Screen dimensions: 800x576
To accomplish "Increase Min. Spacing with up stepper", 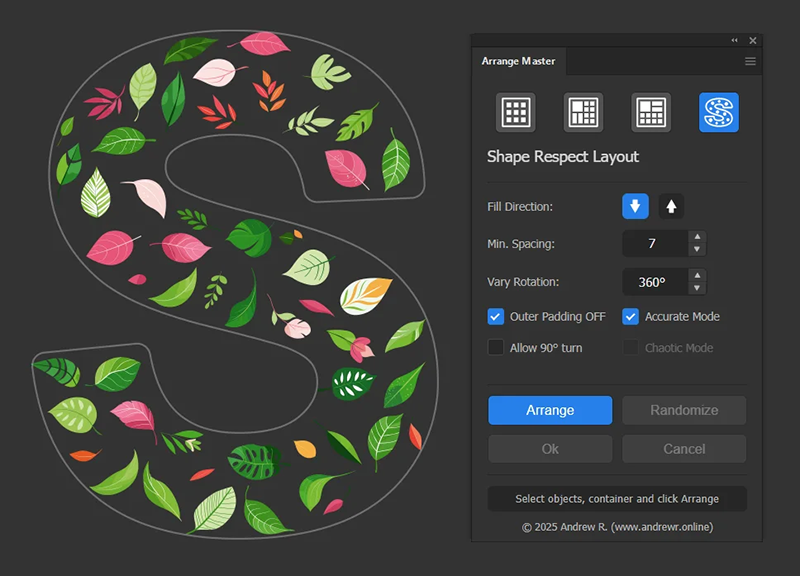I will point(698,237).
